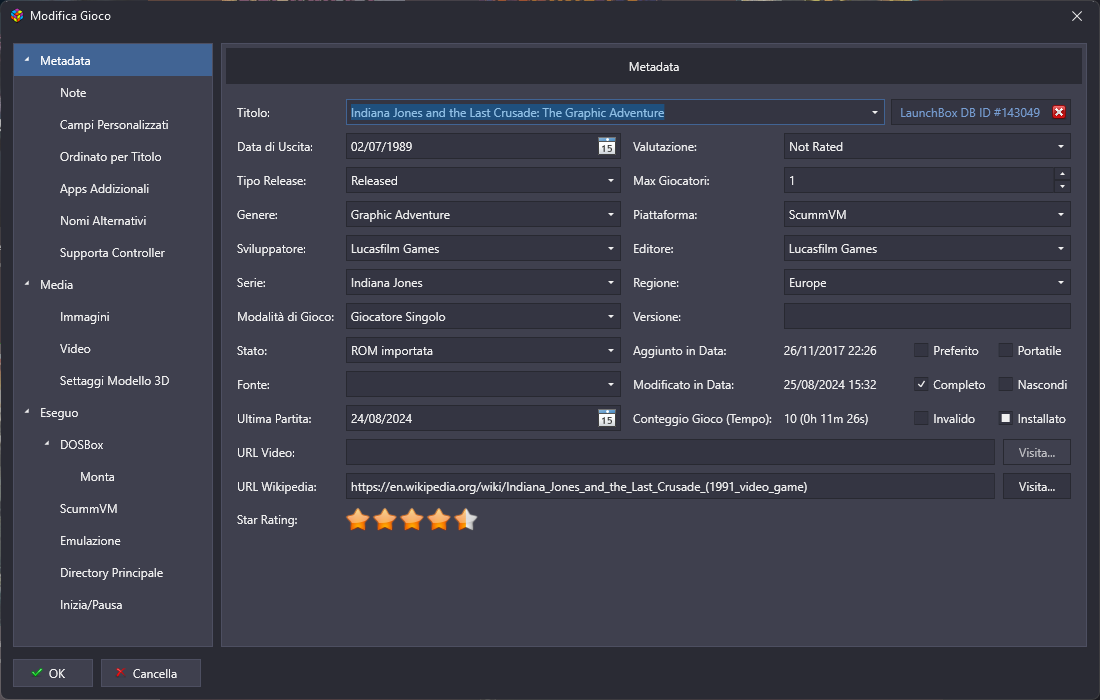This screenshot has width=1100, height=700.
Task: Toggle the Portatile checkbox
Action: click(x=1005, y=350)
